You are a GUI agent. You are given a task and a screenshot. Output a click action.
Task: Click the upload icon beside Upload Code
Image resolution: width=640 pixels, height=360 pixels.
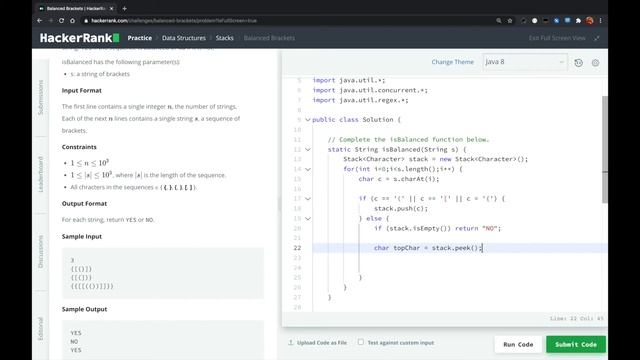pos(291,342)
